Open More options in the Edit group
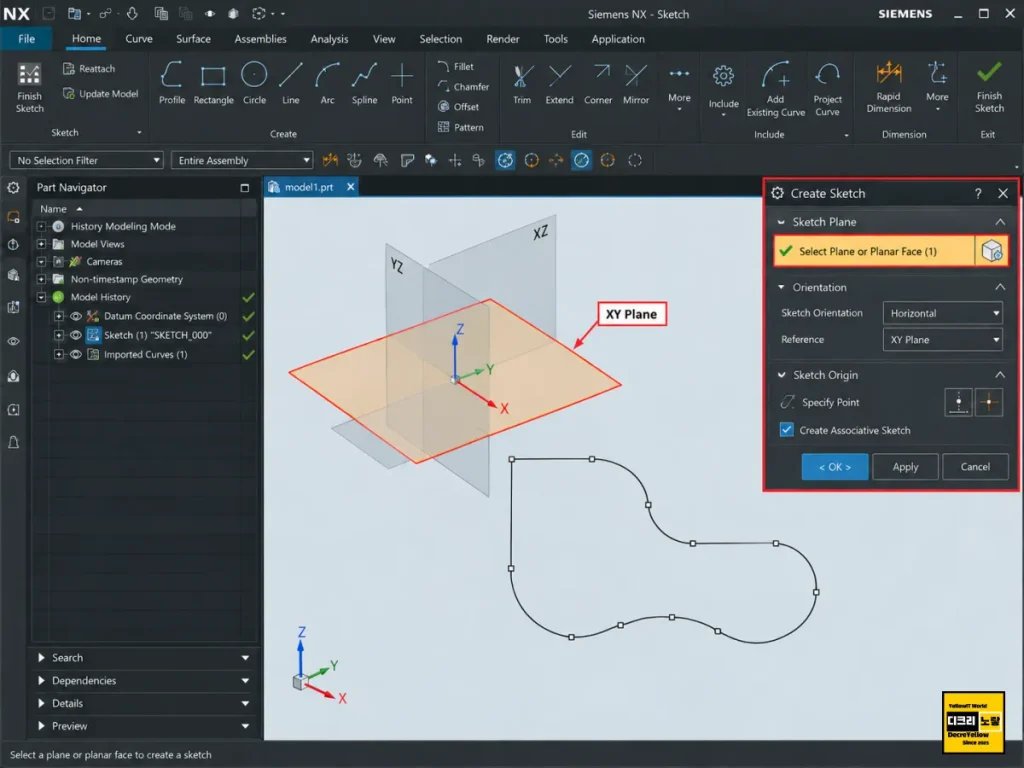This screenshot has height=768, width=1024. (679, 88)
